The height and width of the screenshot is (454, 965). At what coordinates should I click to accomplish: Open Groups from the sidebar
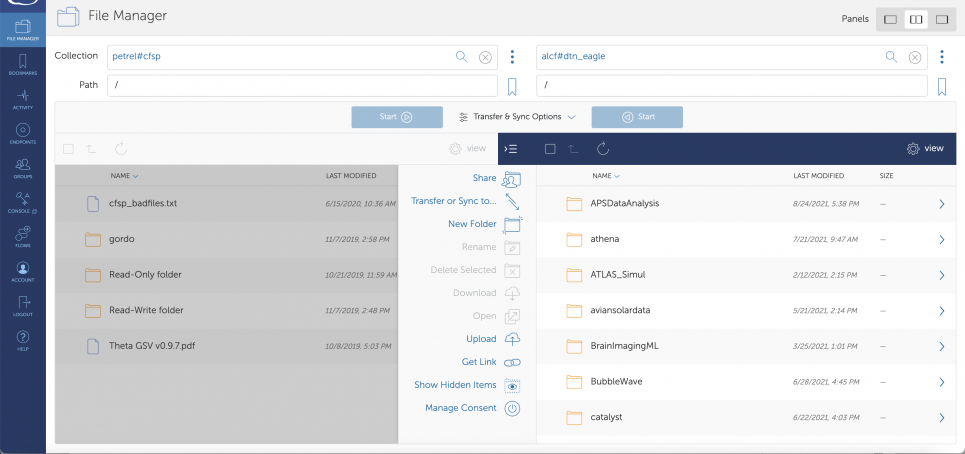[x=22, y=167]
